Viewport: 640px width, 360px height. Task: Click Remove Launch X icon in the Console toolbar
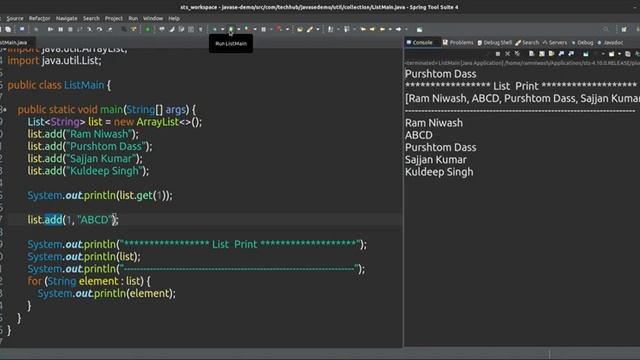[x=507, y=54]
